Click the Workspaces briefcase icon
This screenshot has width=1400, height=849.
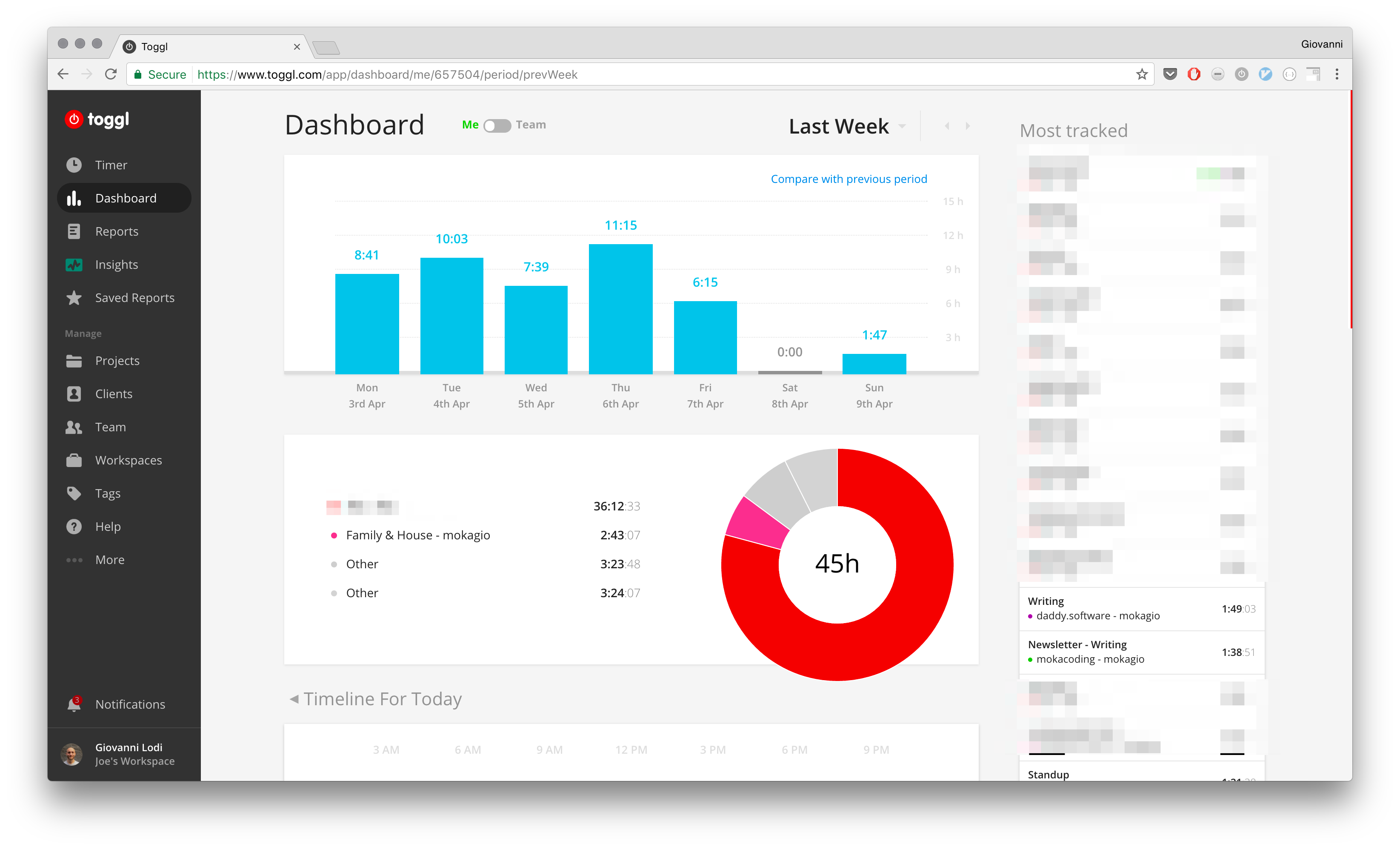click(x=74, y=460)
